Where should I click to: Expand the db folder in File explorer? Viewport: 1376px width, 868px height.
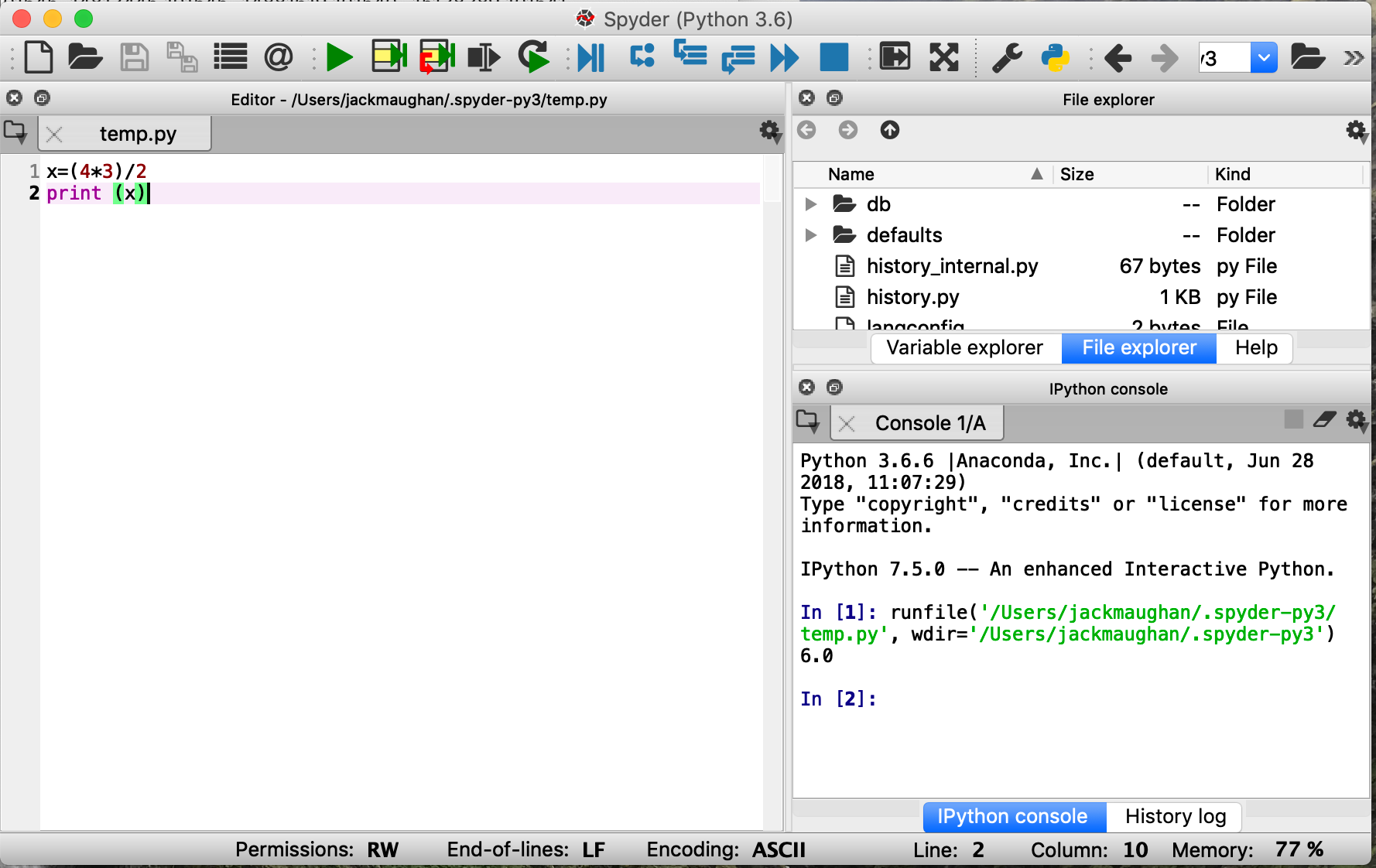click(x=810, y=203)
